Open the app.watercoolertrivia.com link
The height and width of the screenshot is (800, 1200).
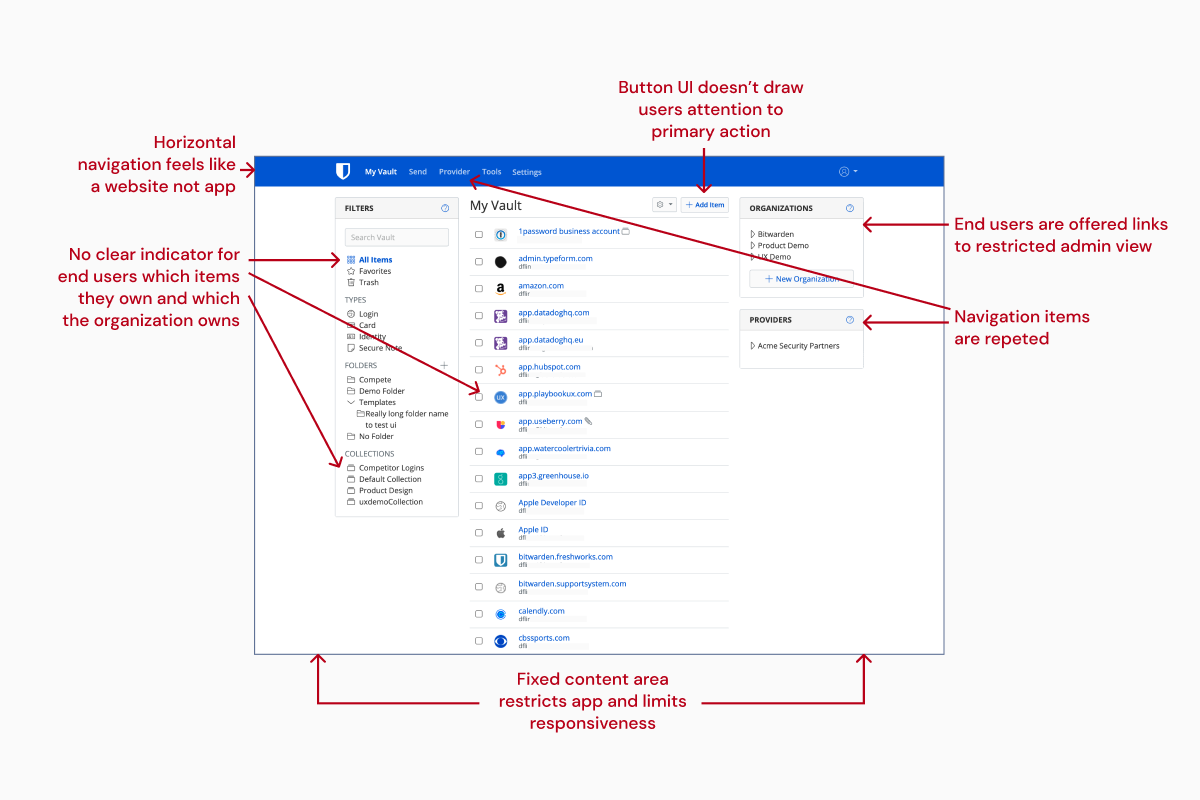564,448
